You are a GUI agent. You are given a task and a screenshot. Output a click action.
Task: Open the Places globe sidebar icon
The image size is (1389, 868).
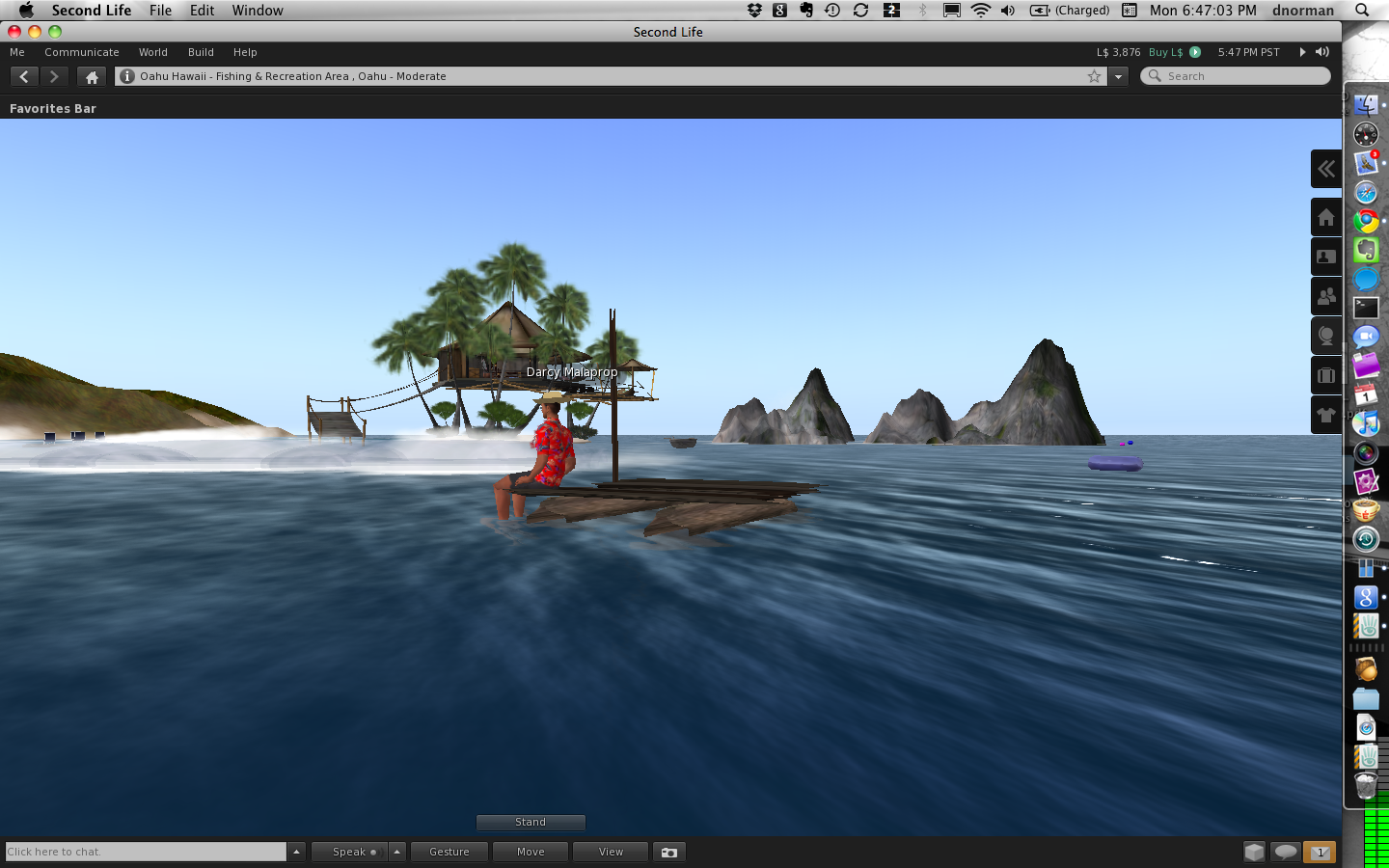click(1326, 336)
